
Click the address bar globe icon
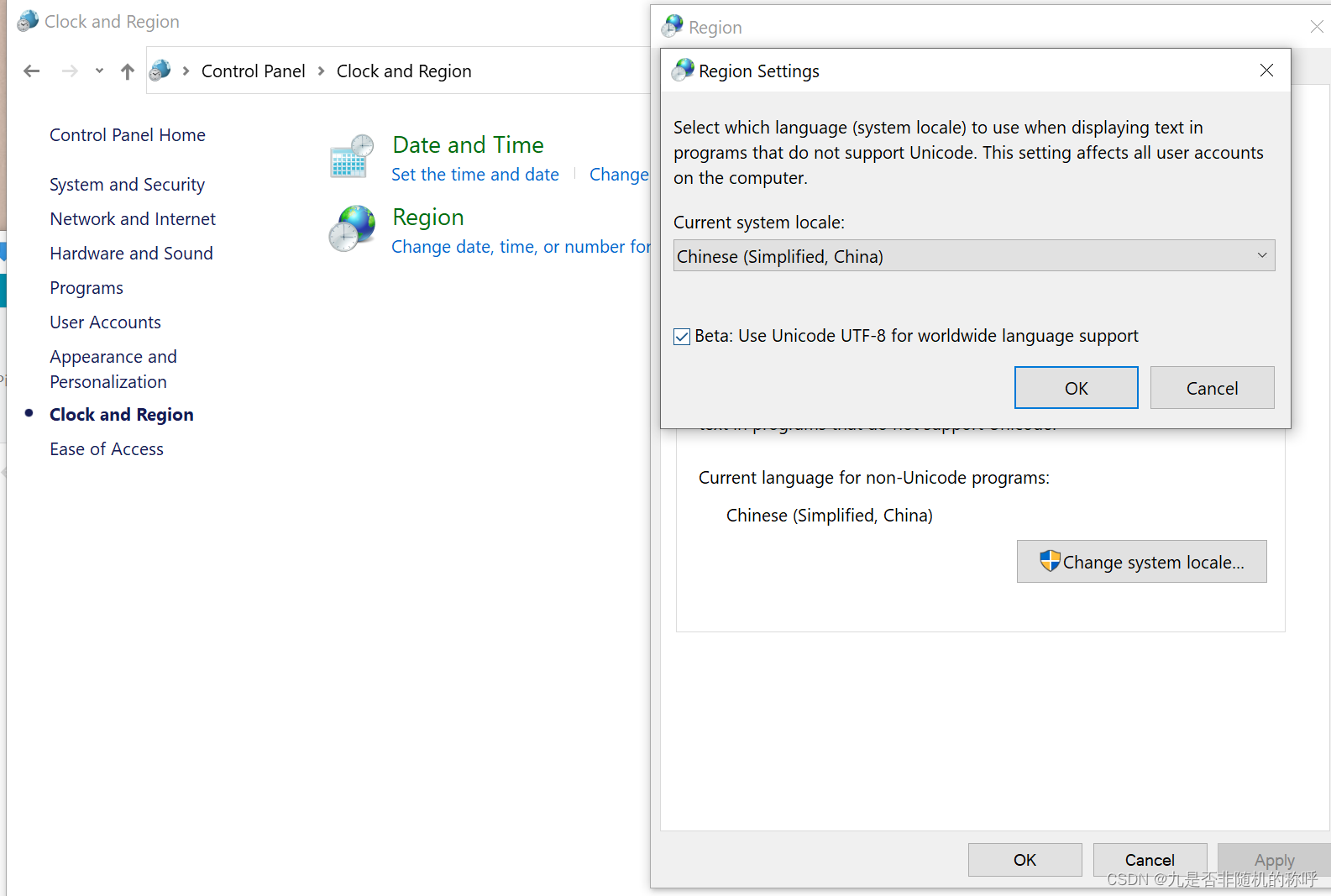coord(160,71)
